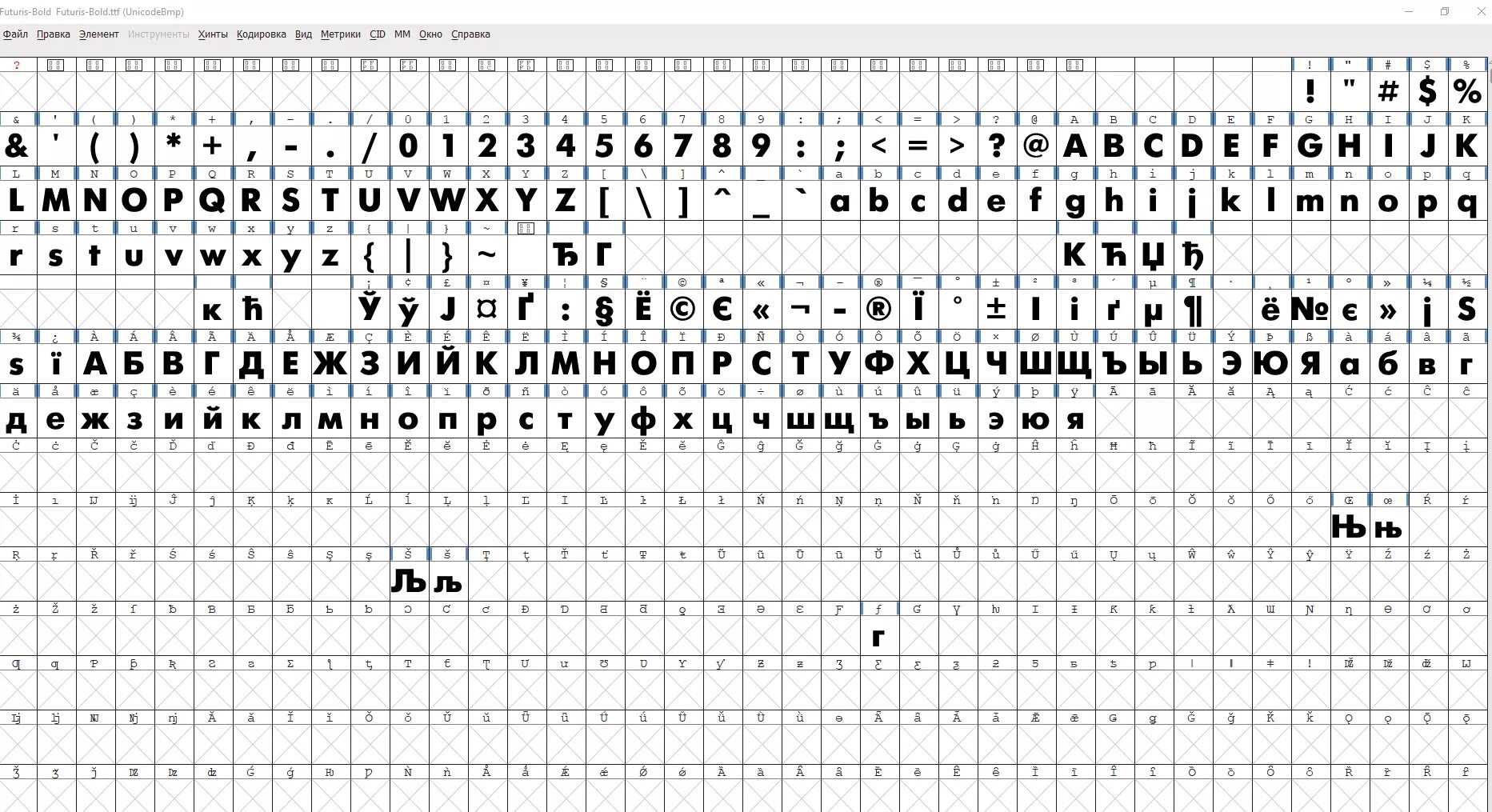Select the less-than < glyph cell
Viewport: 1492px width, 812px height.
[x=879, y=146]
